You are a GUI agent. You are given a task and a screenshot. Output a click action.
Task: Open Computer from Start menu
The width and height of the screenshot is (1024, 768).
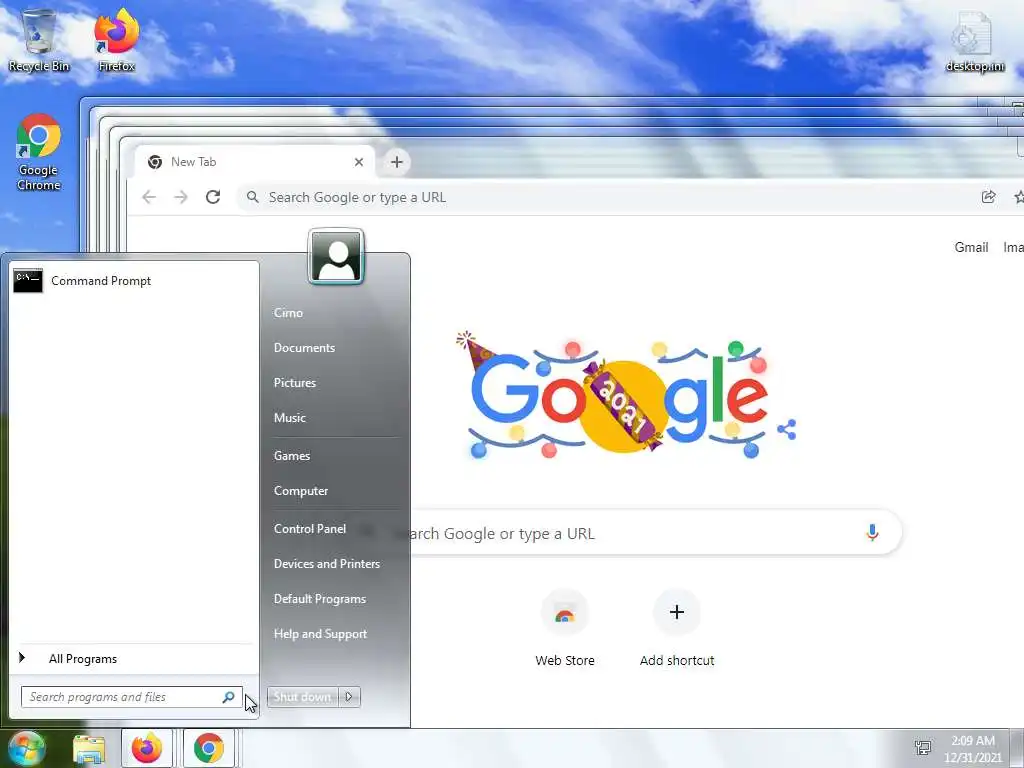point(301,490)
